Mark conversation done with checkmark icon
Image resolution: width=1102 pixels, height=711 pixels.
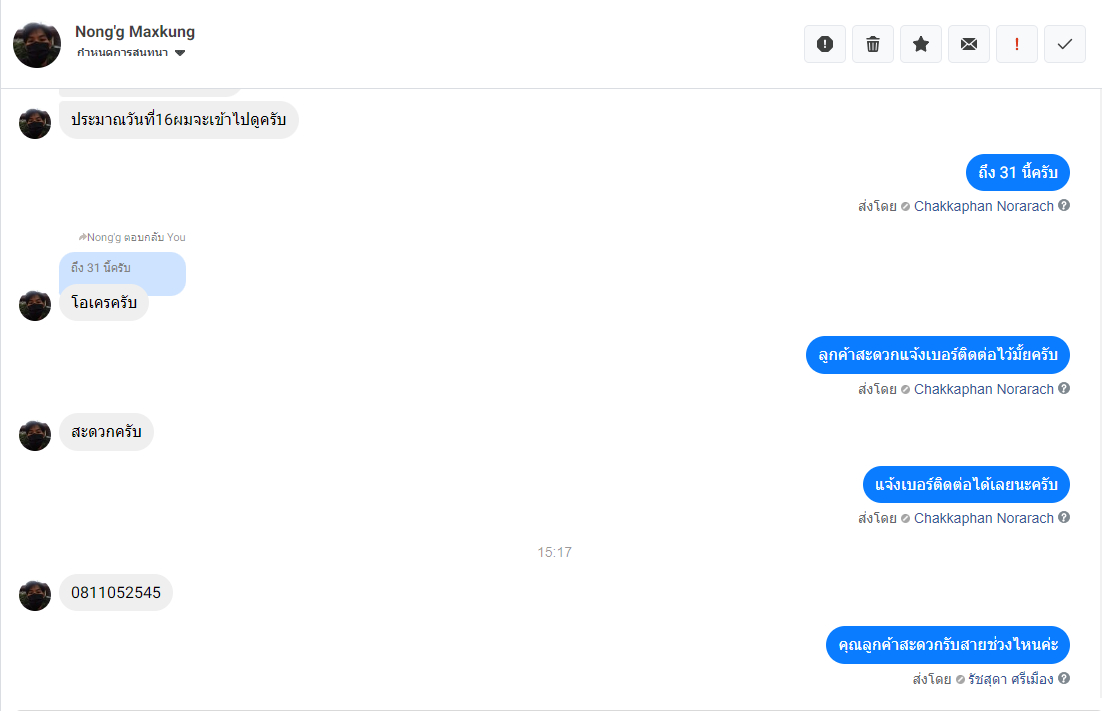(x=1065, y=44)
